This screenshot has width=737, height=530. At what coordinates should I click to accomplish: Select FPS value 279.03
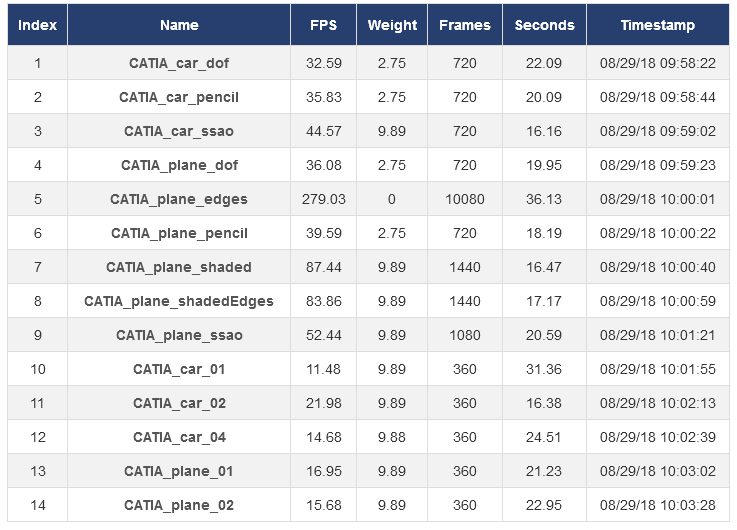[x=323, y=199]
